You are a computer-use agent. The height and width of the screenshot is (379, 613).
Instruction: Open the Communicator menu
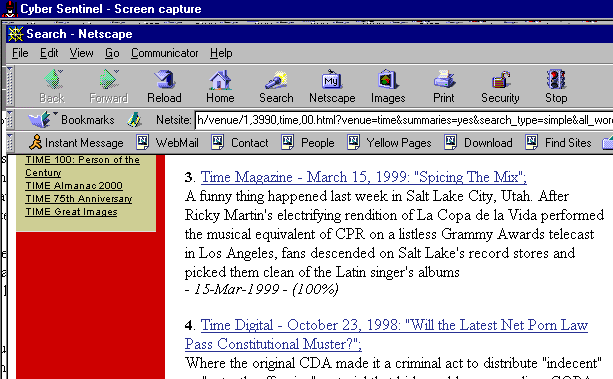pos(165,53)
